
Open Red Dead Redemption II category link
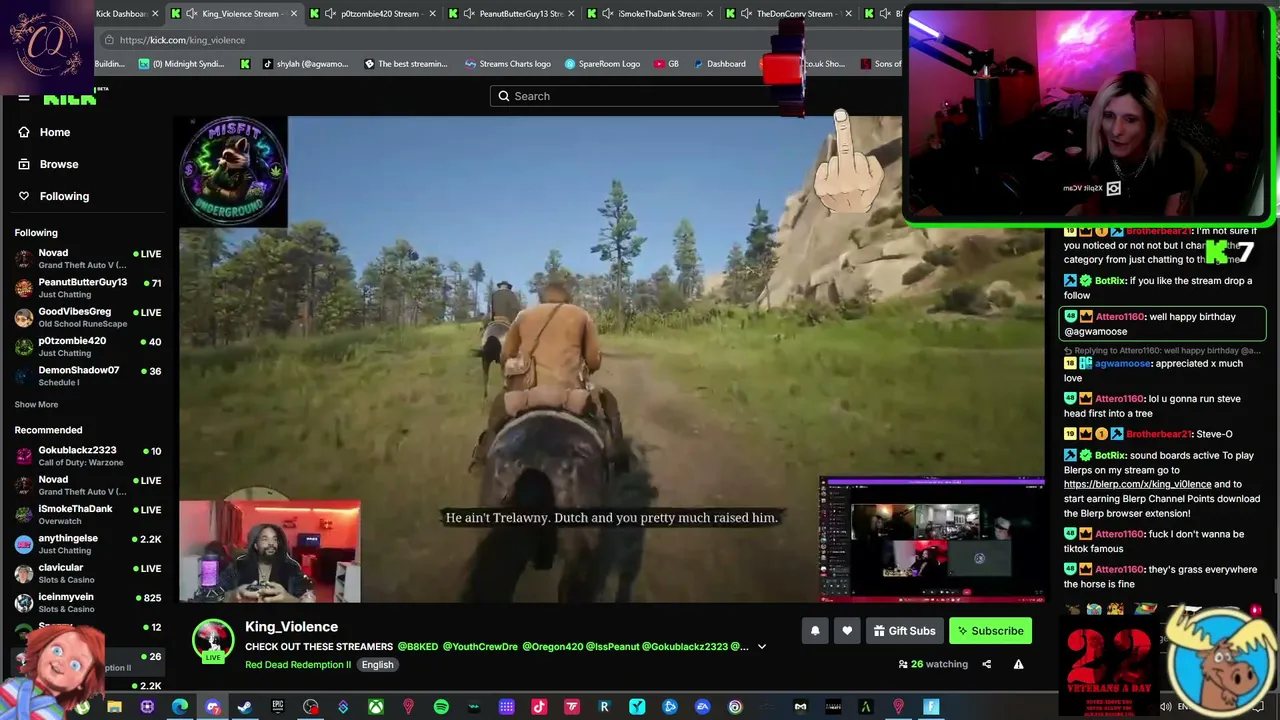(298, 665)
